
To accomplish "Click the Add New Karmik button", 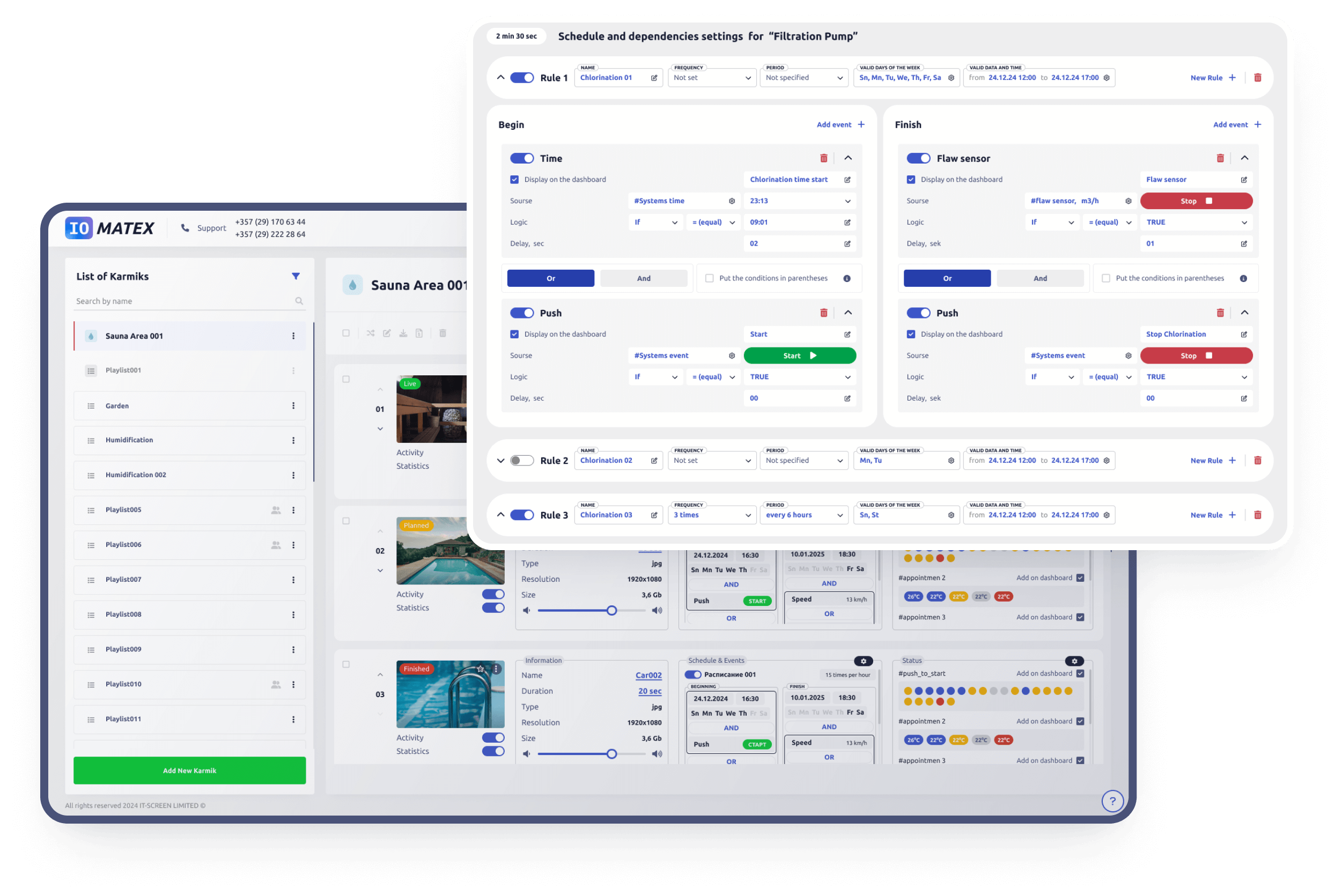I will pos(189,771).
